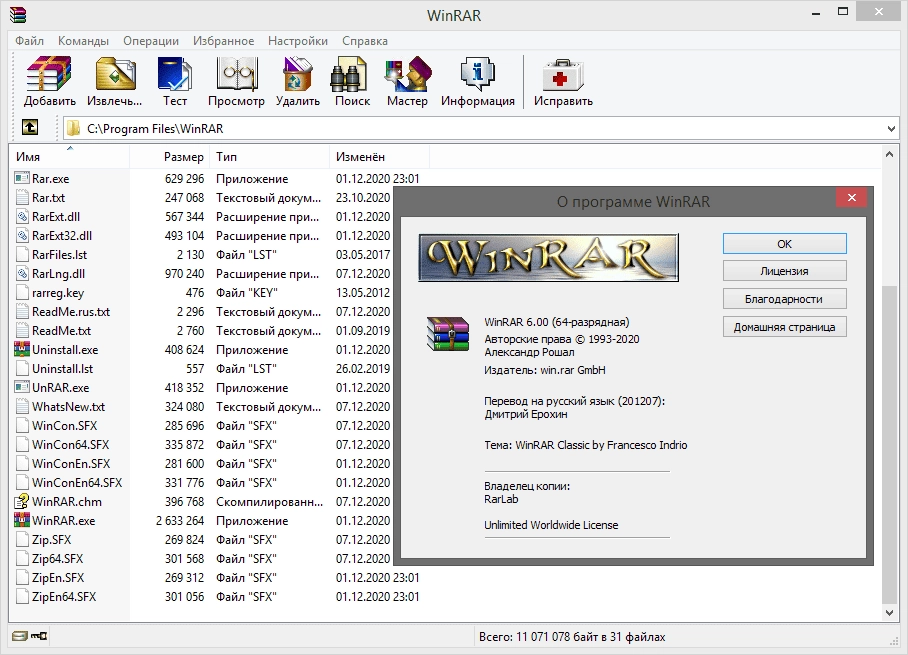Click the Извлечь (Extract) toolbar icon

(x=115, y=74)
